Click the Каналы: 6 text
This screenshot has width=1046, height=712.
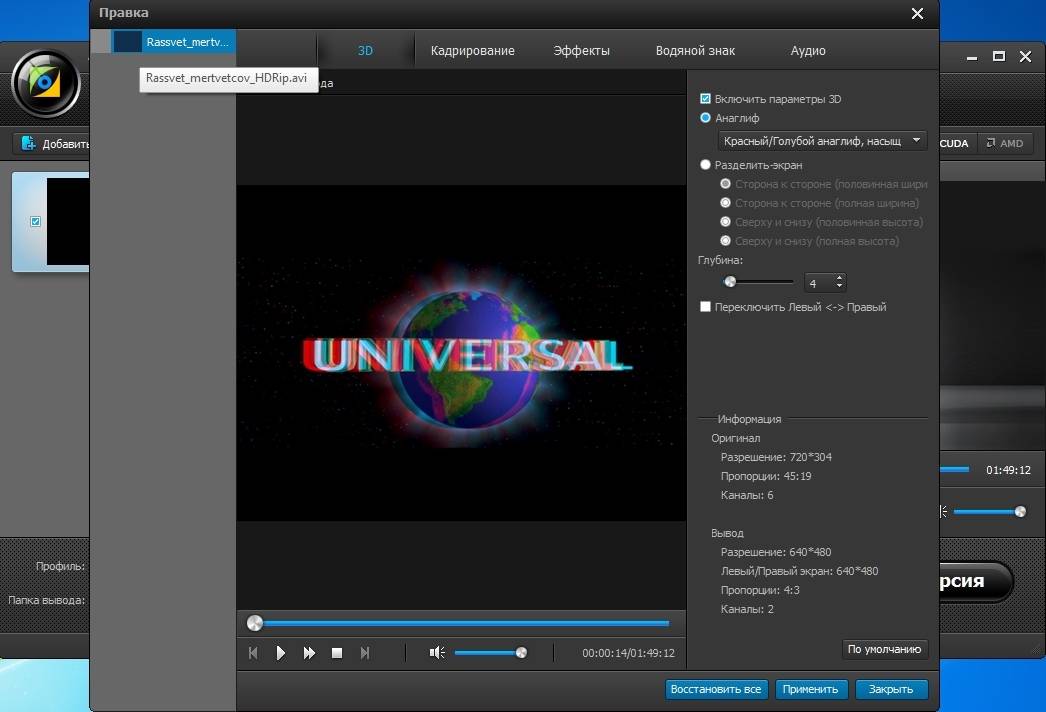tap(747, 495)
